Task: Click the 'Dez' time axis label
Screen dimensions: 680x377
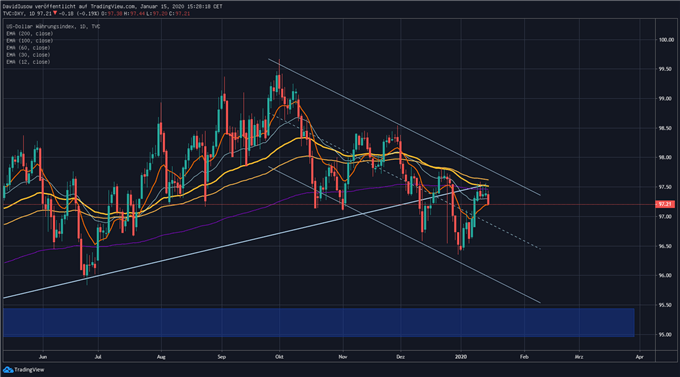Action: point(400,357)
